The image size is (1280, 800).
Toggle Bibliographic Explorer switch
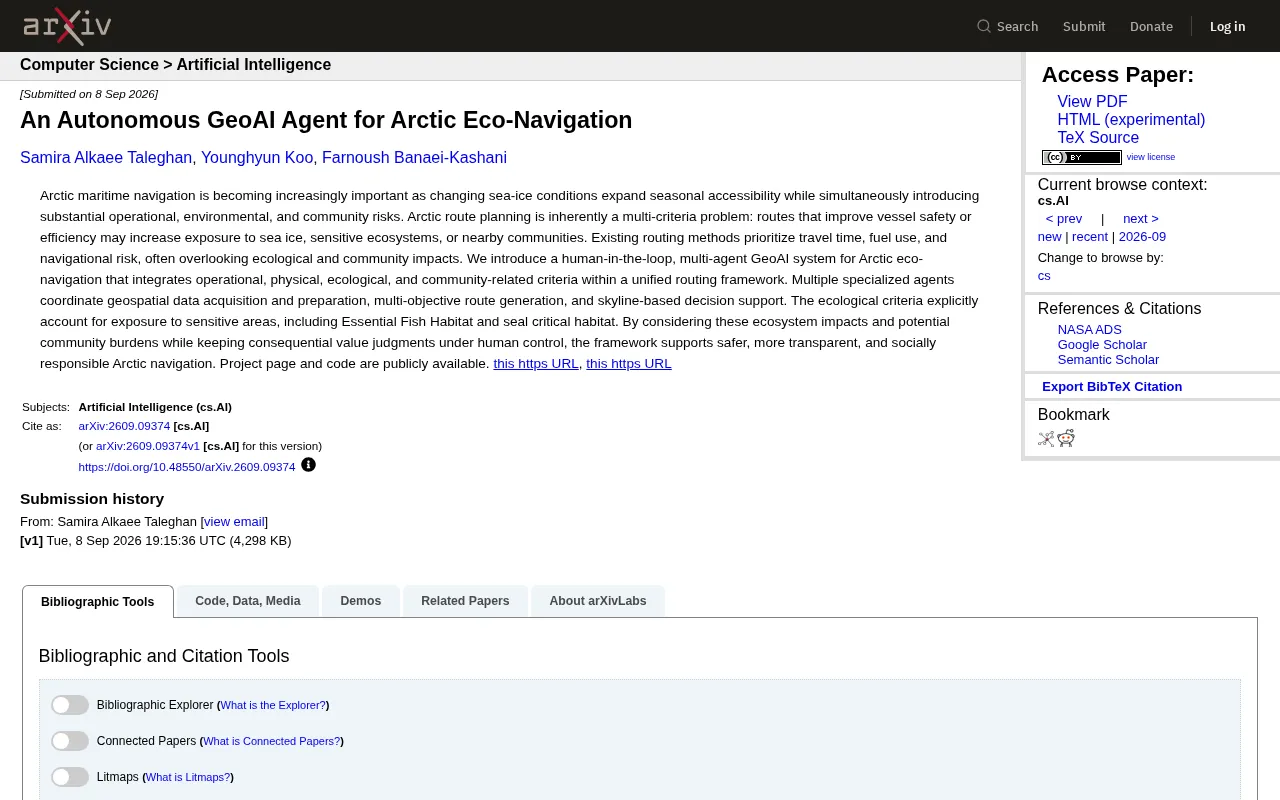[x=70, y=705]
